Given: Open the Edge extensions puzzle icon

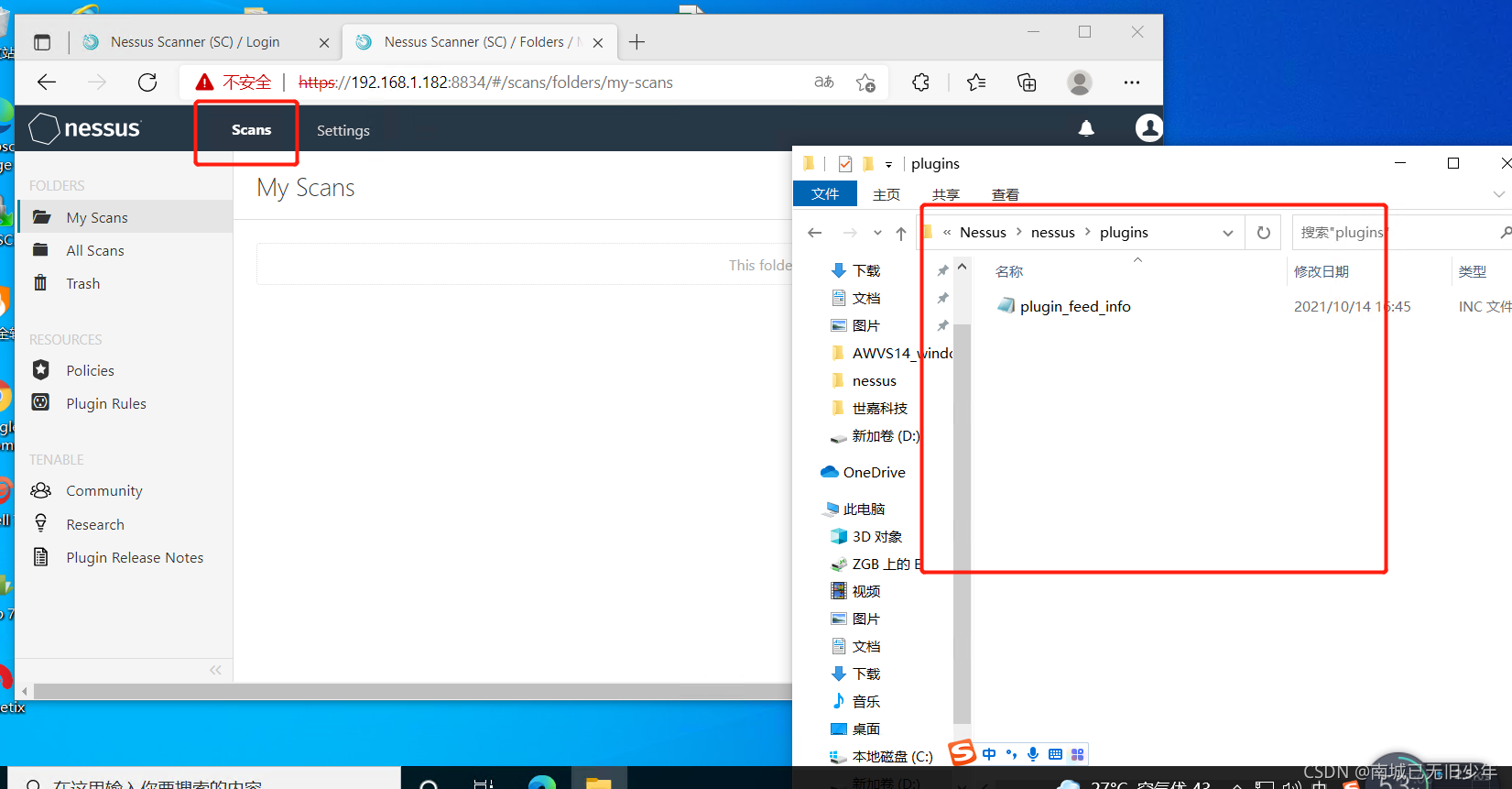Looking at the screenshot, I should [920, 82].
